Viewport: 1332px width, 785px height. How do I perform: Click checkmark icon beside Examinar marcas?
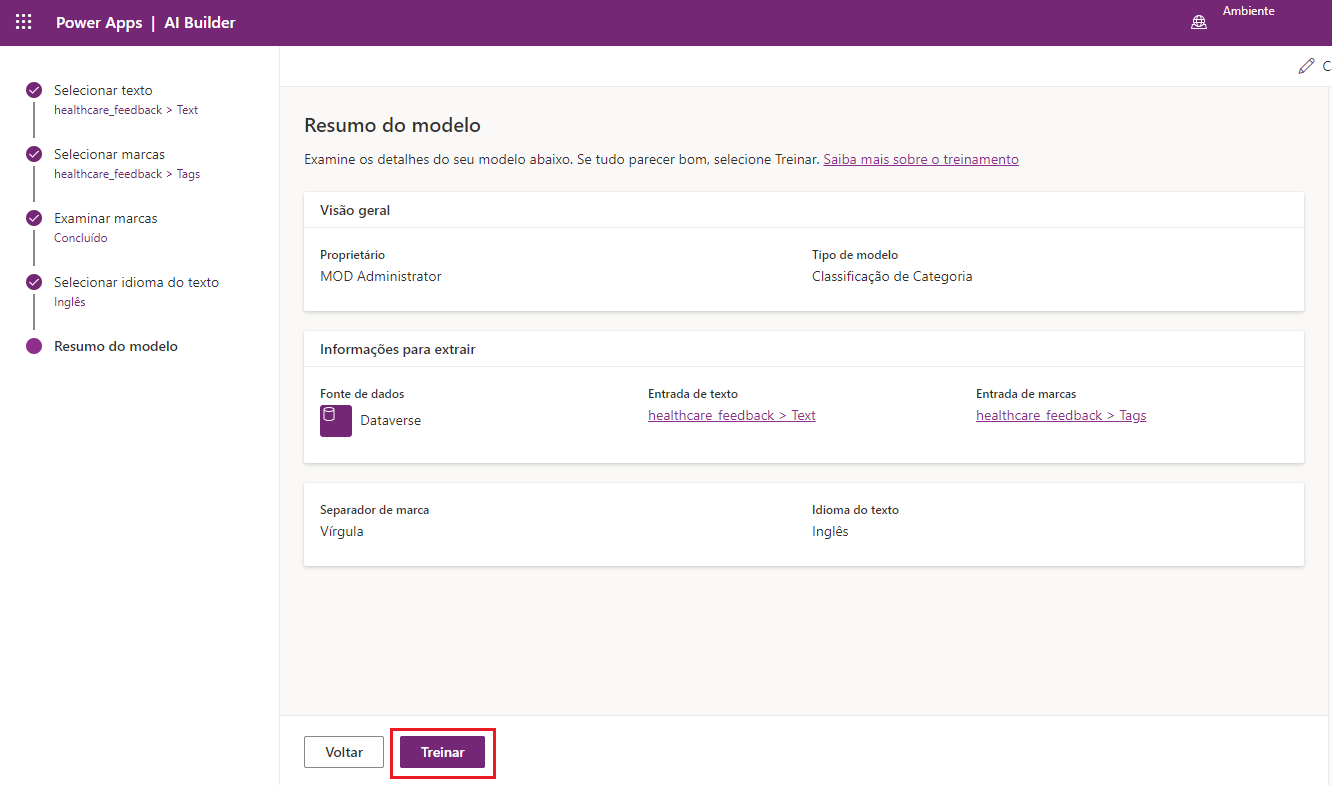coord(34,218)
